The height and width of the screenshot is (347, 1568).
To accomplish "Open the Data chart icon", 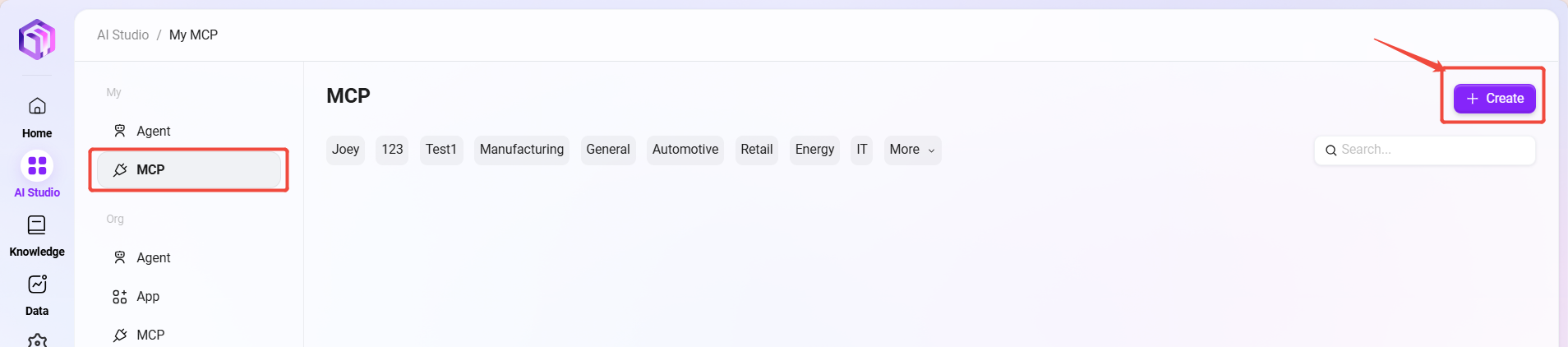I will click(37, 285).
